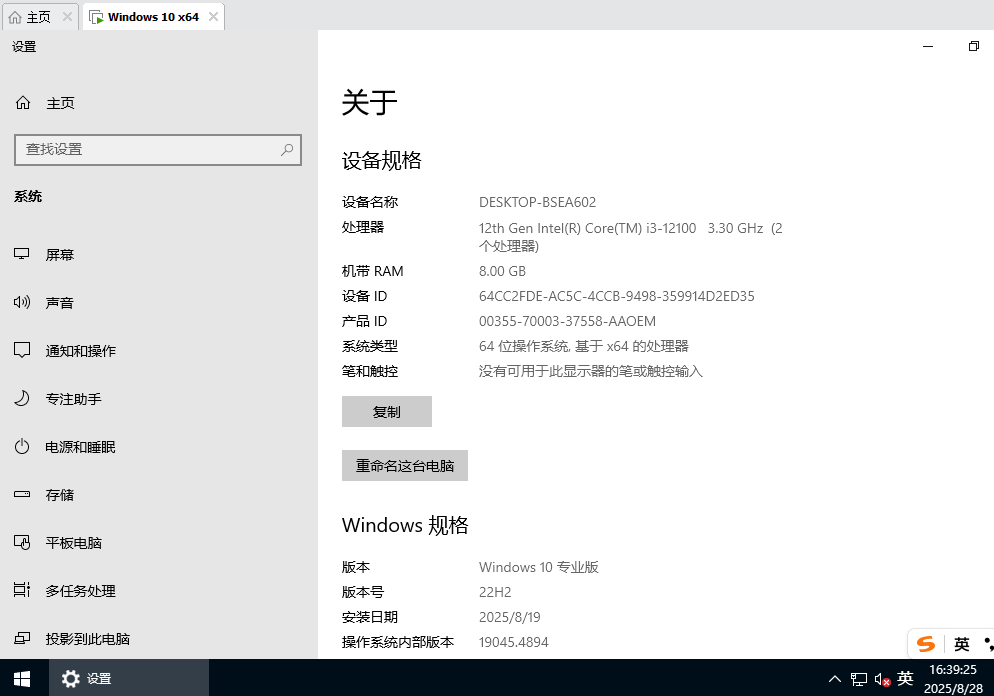Select the Windows 10 x64 tab
Viewport: 994px width, 696px height.
[153, 17]
